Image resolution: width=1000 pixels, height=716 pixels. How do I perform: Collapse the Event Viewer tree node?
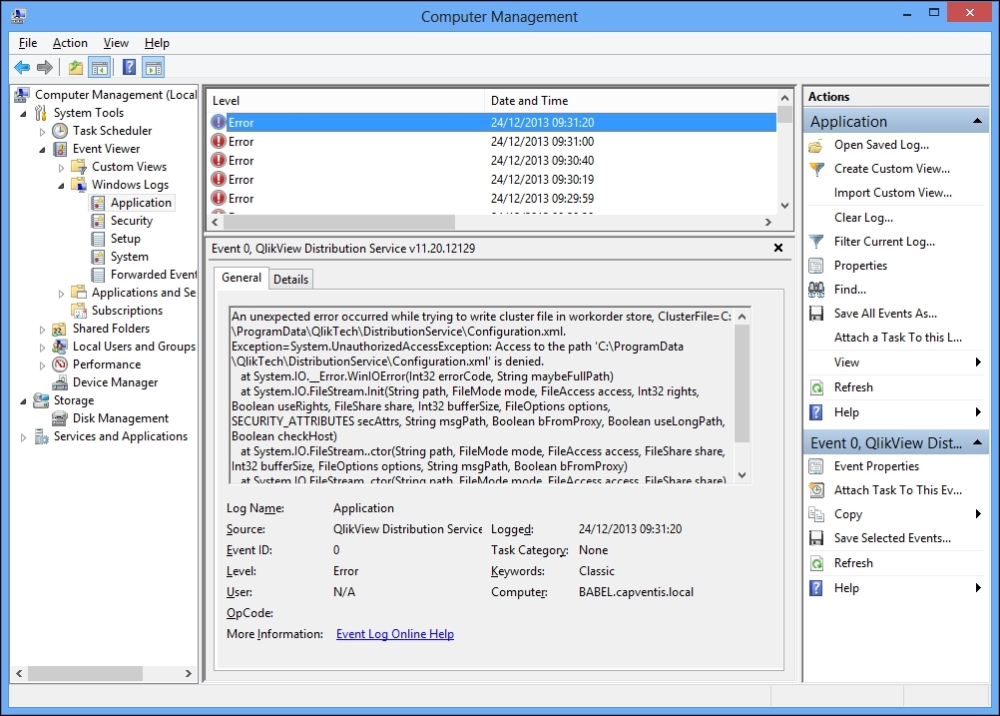pos(42,148)
